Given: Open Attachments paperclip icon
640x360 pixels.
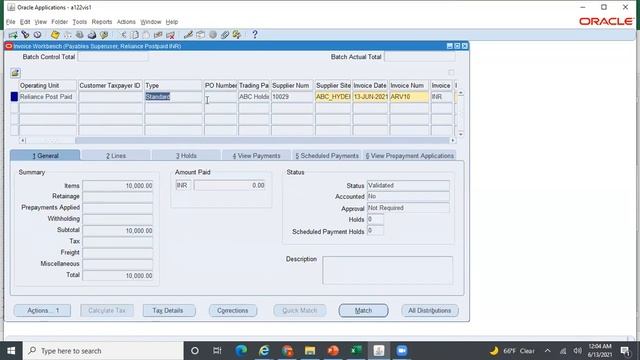Looking at the screenshot, I should 224,35.
